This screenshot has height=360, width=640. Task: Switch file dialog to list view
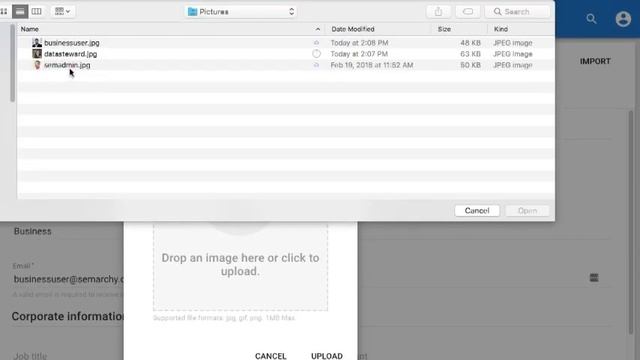click(x=20, y=11)
